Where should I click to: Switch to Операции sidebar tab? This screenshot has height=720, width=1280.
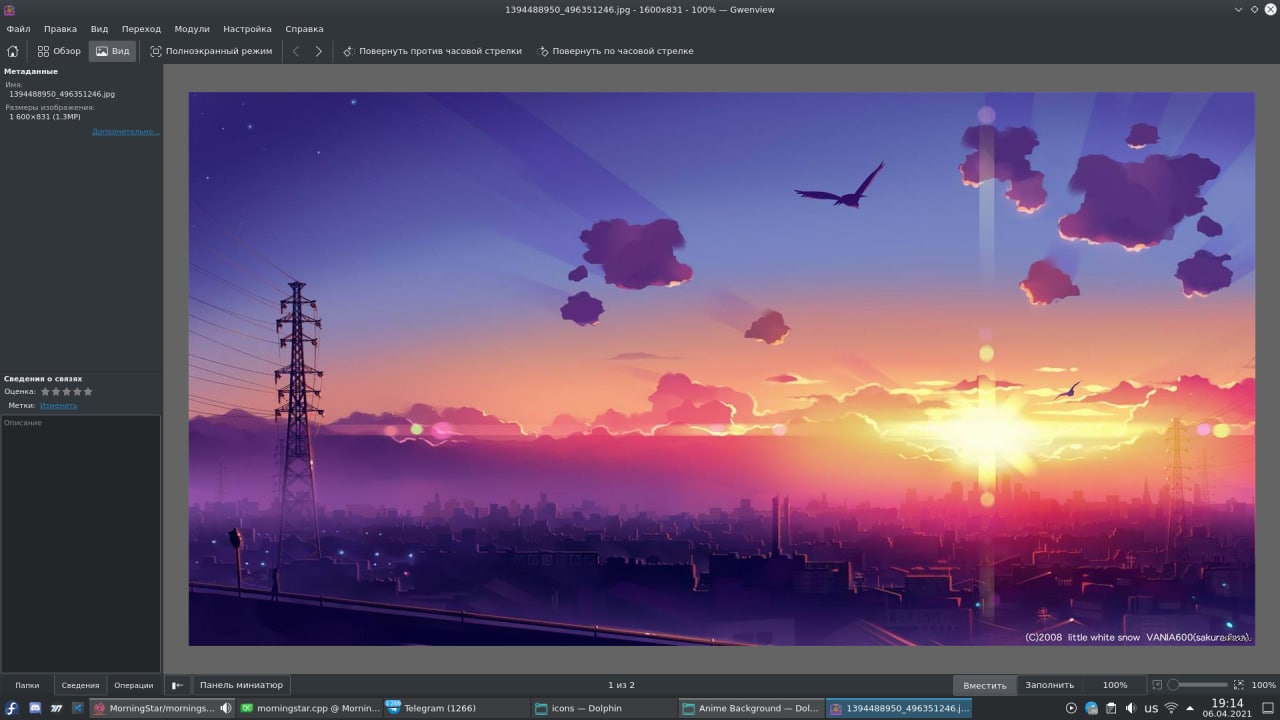[134, 685]
